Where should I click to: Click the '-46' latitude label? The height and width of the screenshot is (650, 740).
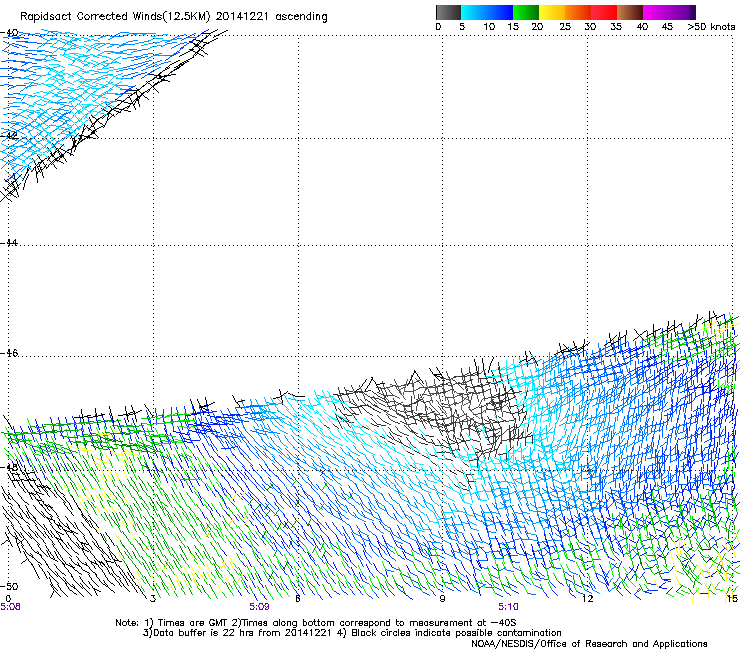click(x=9, y=353)
